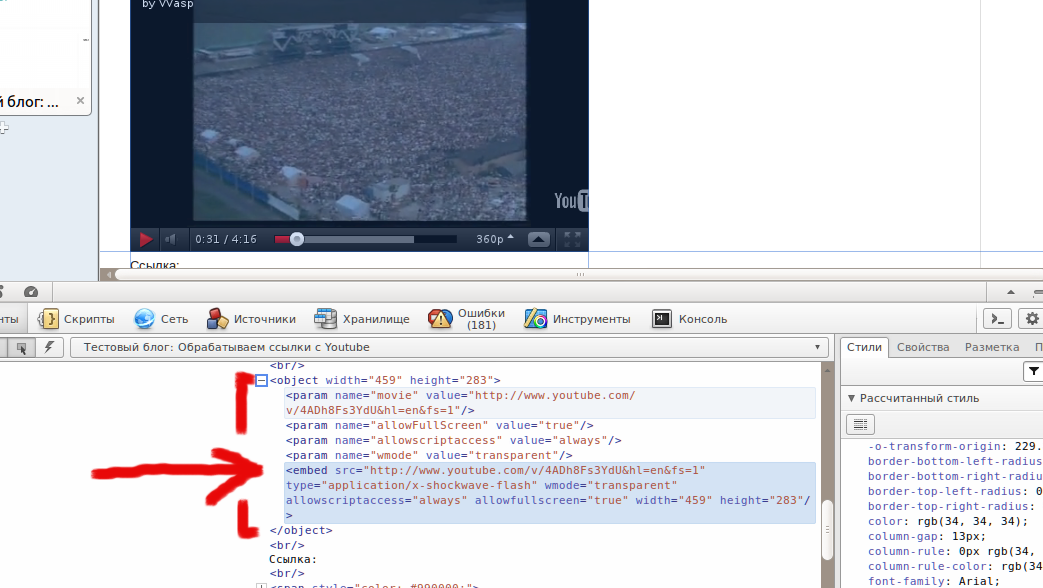Screen dimensions: 1043x588
Task: Click the Ошибки warning triangle icon
Action: coord(440,319)
